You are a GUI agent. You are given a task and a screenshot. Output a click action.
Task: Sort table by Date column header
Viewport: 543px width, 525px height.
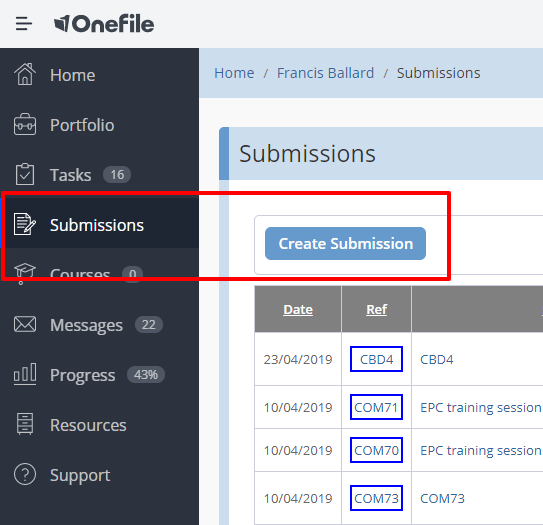pos(298,310)
